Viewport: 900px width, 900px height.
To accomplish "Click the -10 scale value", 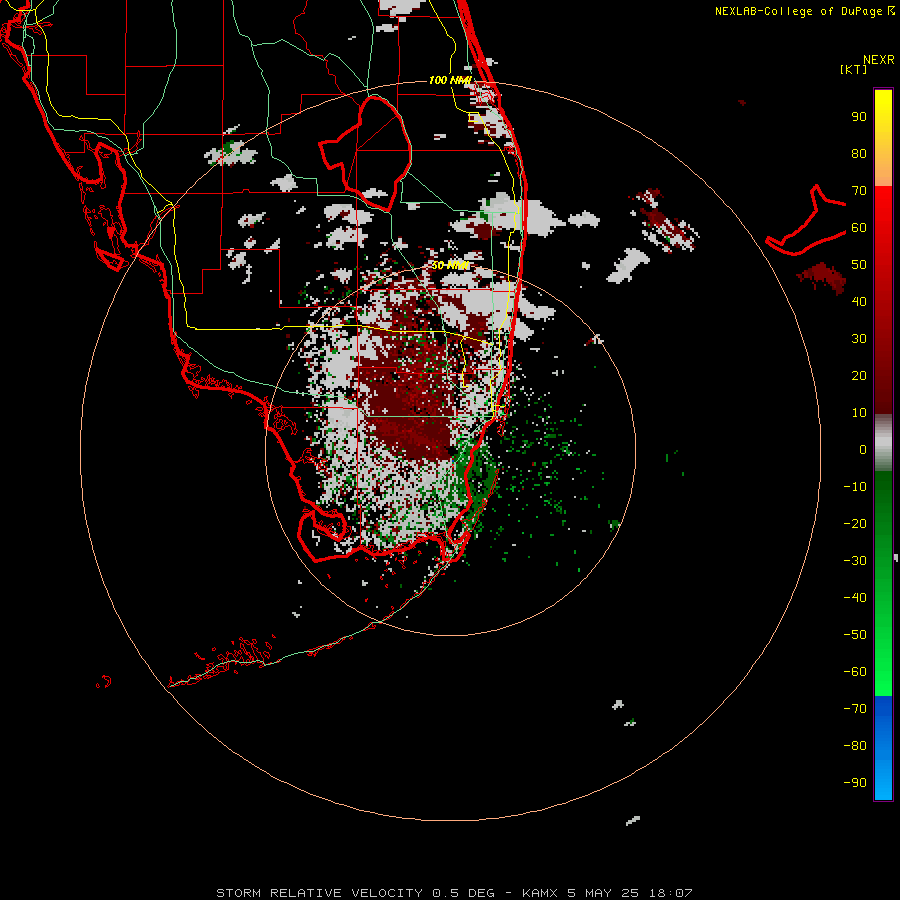I will click(x=855, y=487).
